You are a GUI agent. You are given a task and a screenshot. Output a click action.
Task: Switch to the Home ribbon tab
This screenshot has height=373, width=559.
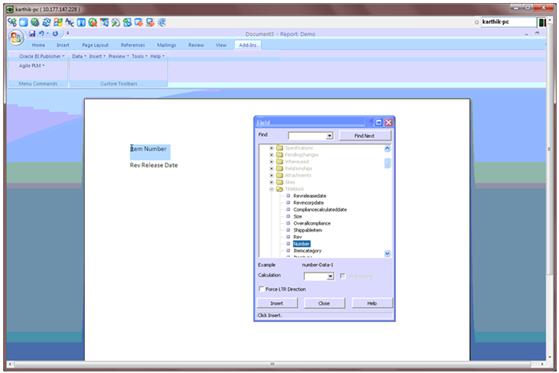pyautogui.click(x=38, y=45)
